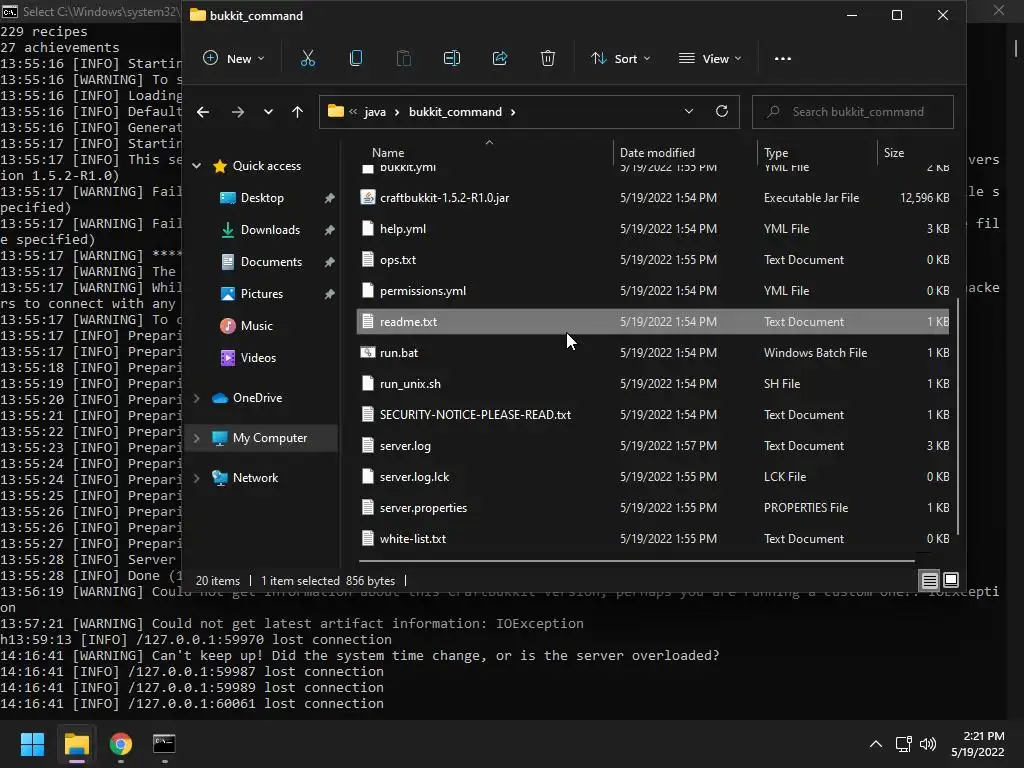The height and width of the screenshot is (768, 1024).
Task: Click the Paste clipboard icon in toolbar
Action: coord(404,59)
